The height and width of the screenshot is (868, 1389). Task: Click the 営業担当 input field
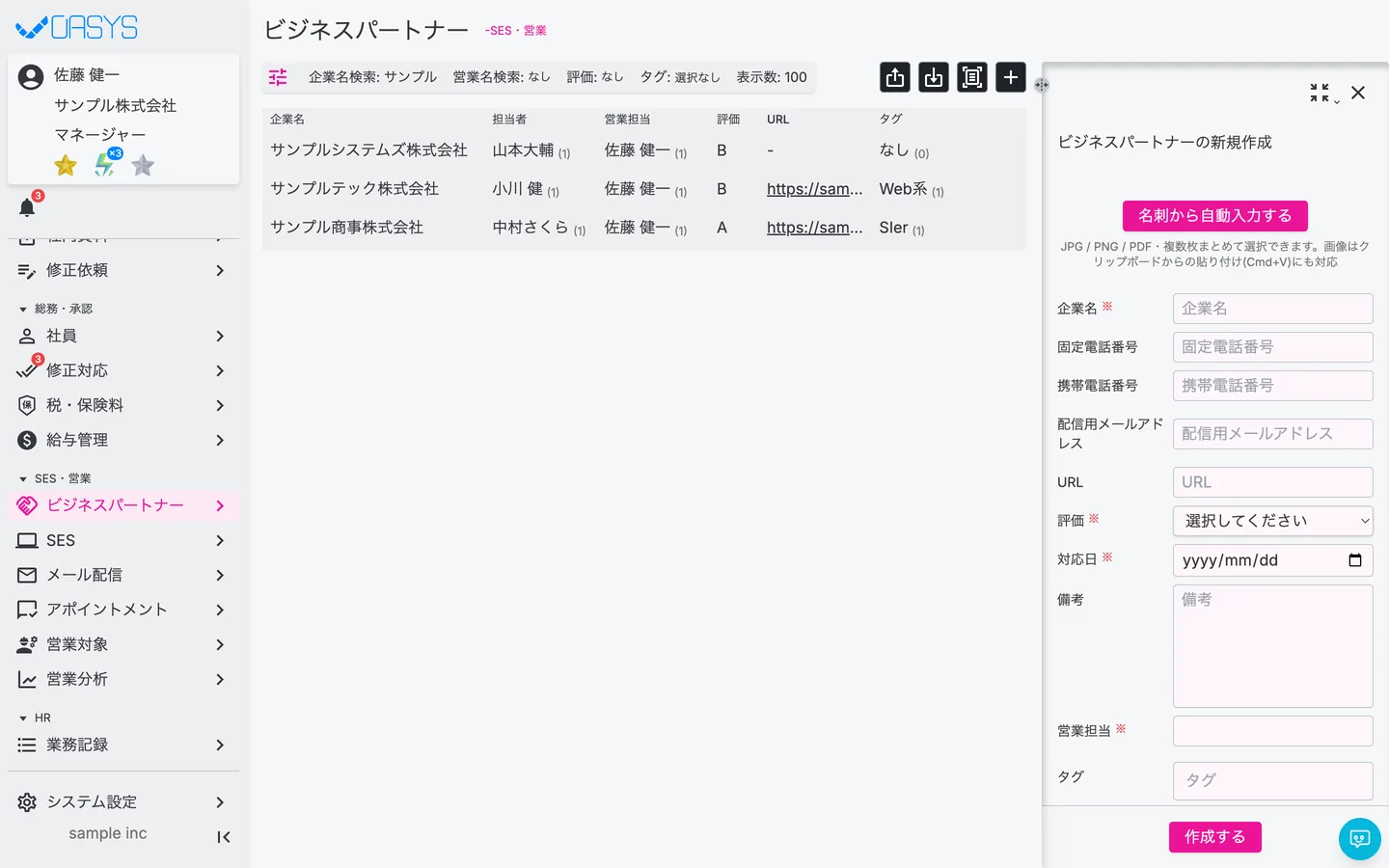(1273, 731)
